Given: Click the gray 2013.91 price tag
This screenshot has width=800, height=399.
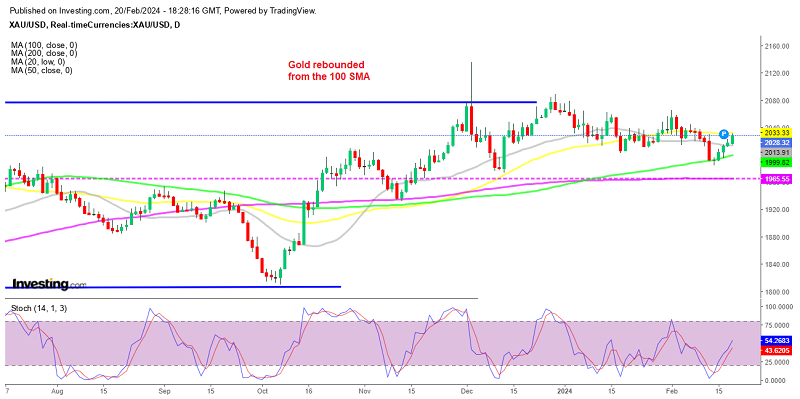Looking at the screenshot, I should point(778,153).
